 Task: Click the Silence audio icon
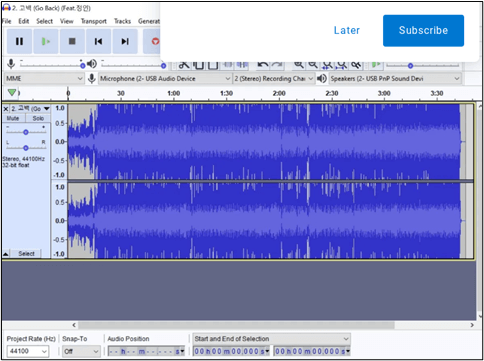click(242, 65)
